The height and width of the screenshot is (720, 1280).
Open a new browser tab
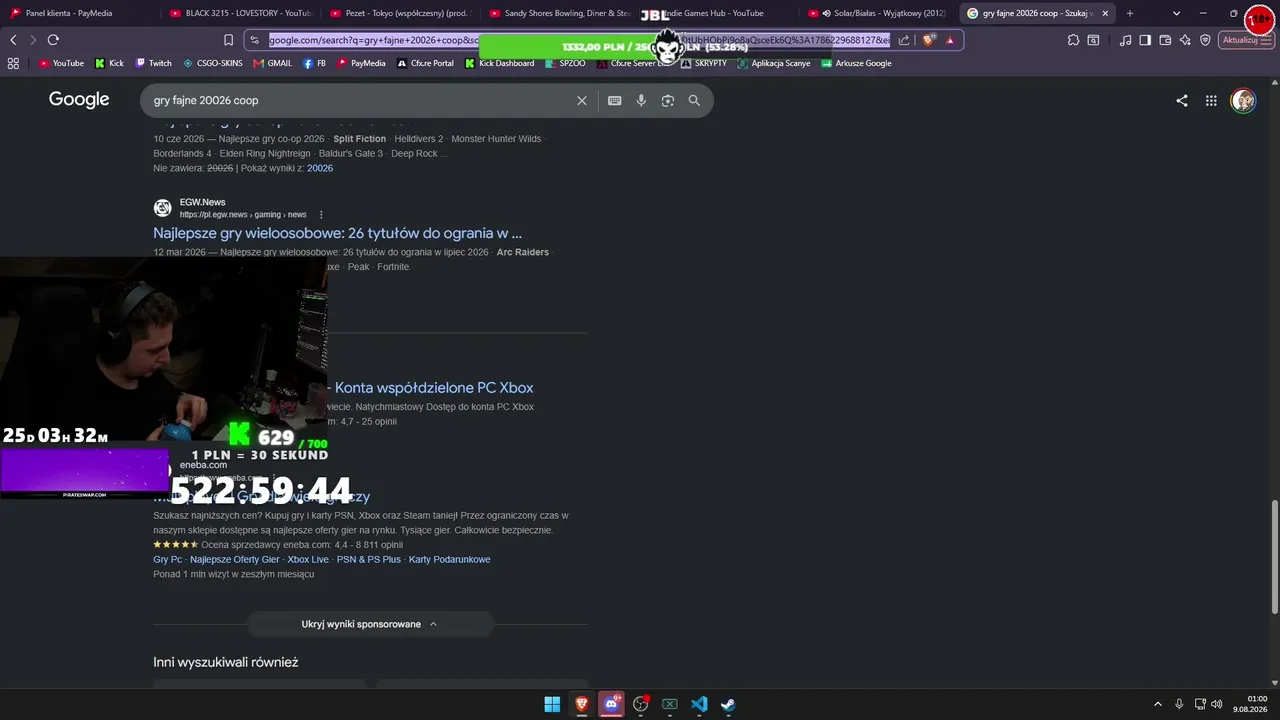point(1130,13)
